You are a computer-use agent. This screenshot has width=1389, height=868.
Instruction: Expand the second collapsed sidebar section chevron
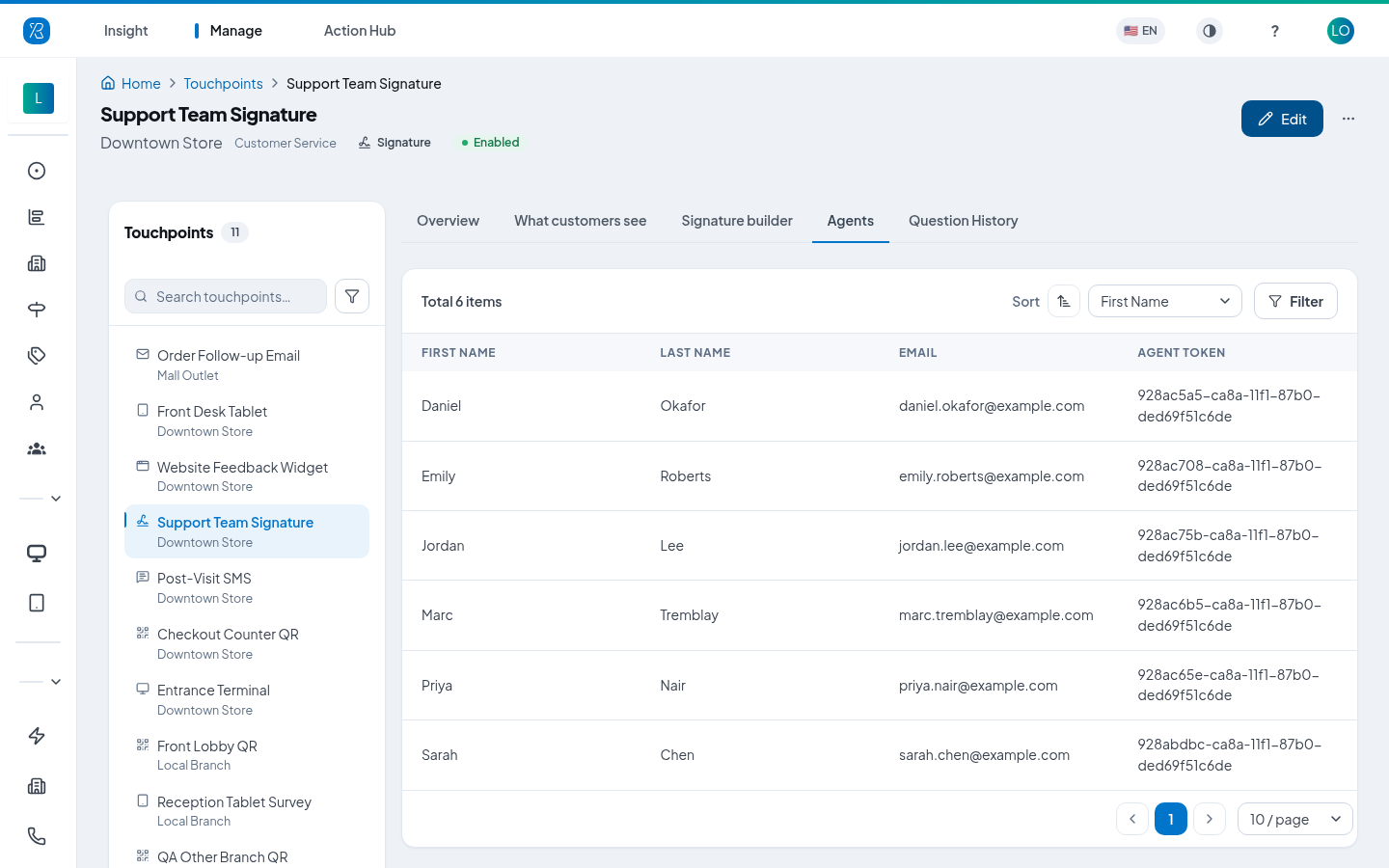point(56,682)
